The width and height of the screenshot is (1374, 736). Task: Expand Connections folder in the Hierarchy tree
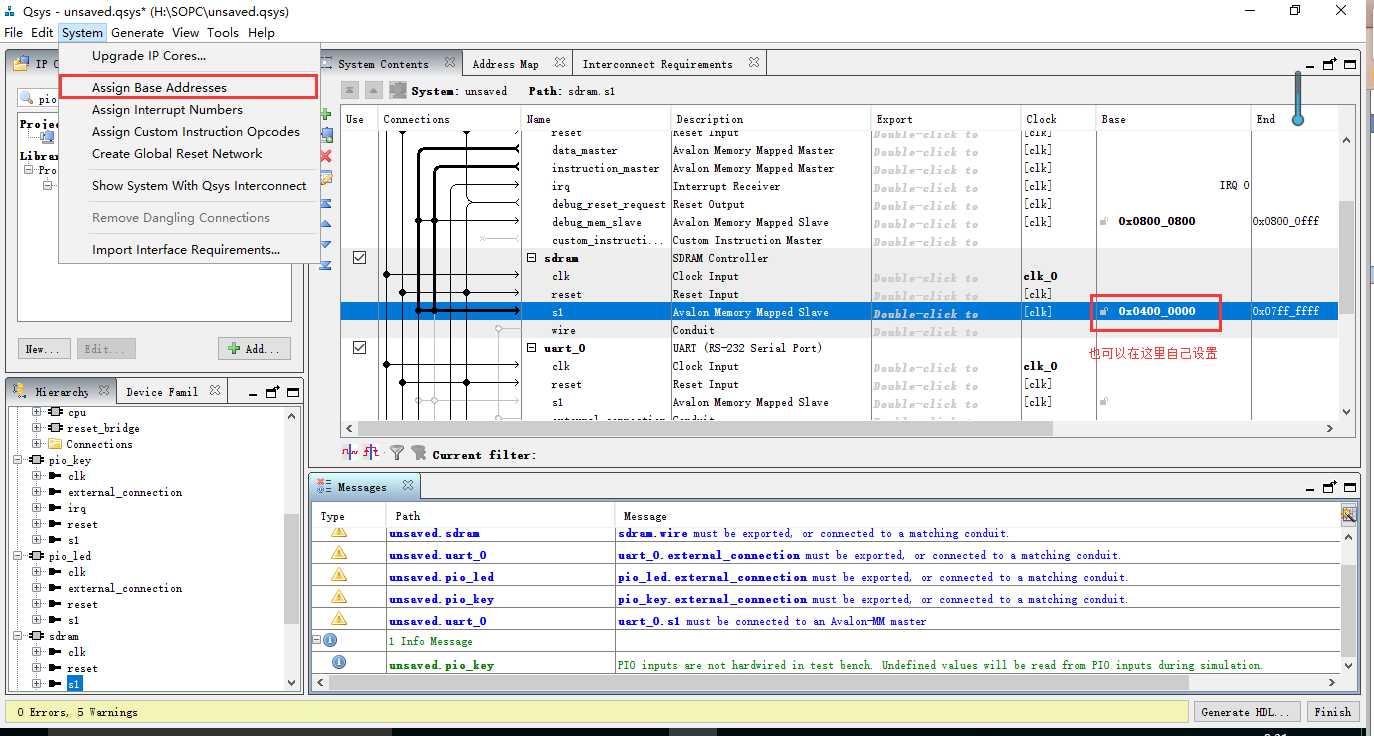[x=37, y=444]
